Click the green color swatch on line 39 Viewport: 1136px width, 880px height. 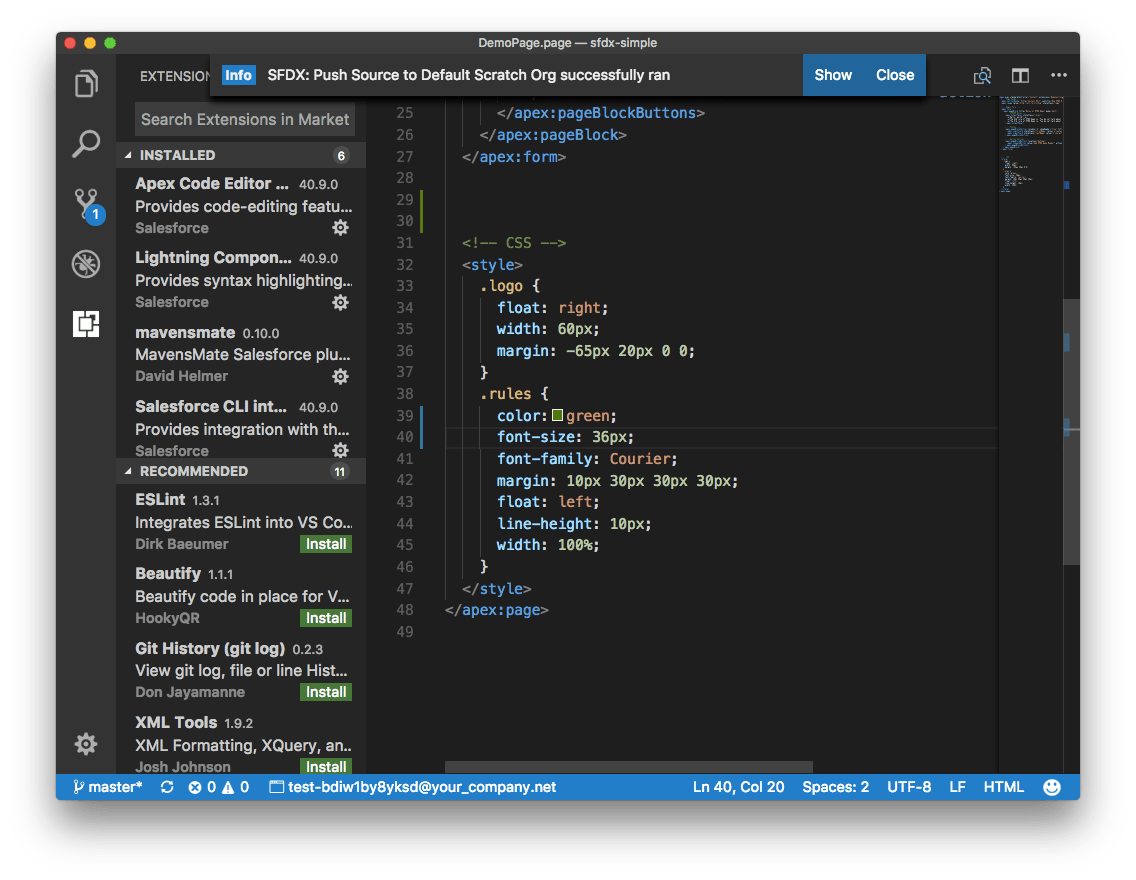(x=557, y=415)
